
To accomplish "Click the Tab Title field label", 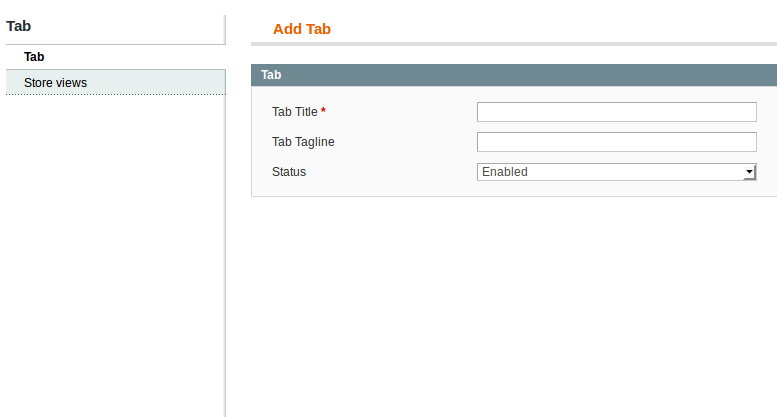I will [x=294, y=112].
